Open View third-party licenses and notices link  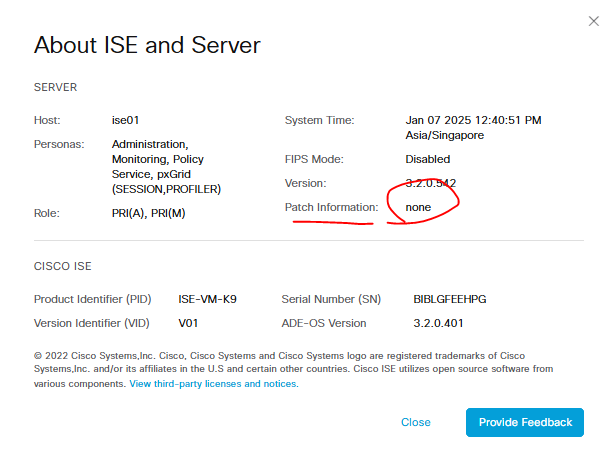click(214, 384)
